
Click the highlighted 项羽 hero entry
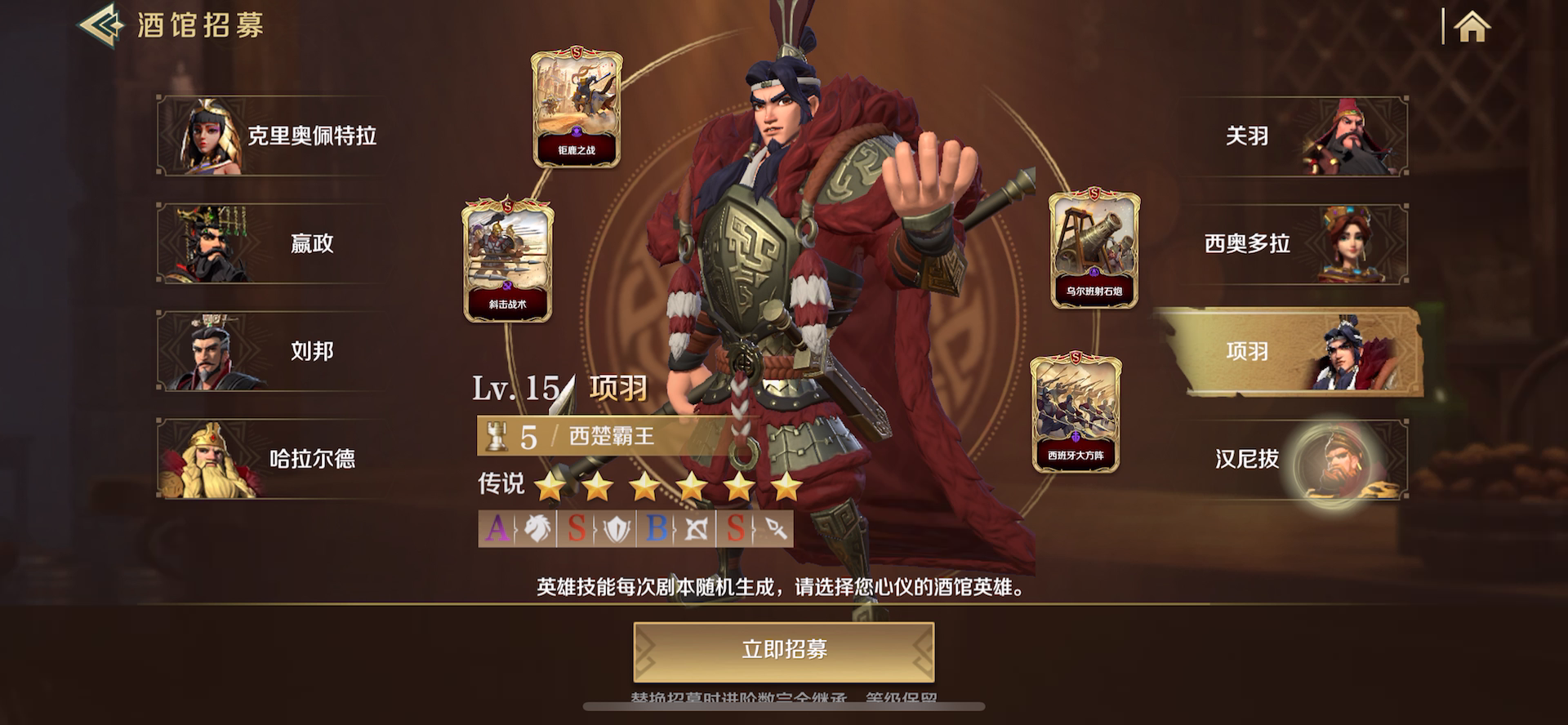(x=1290, y=352)
